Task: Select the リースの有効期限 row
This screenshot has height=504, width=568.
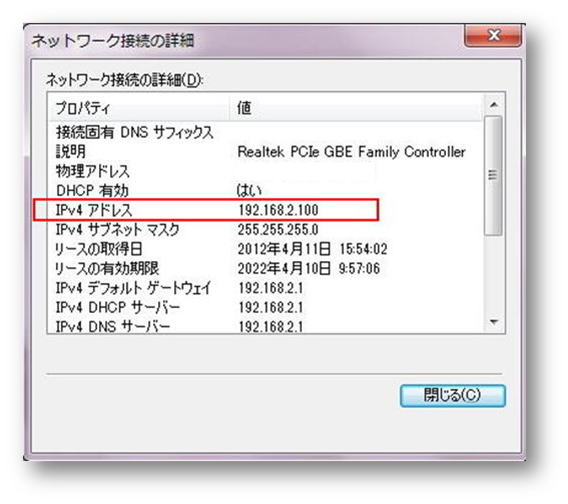Action: 266,269
